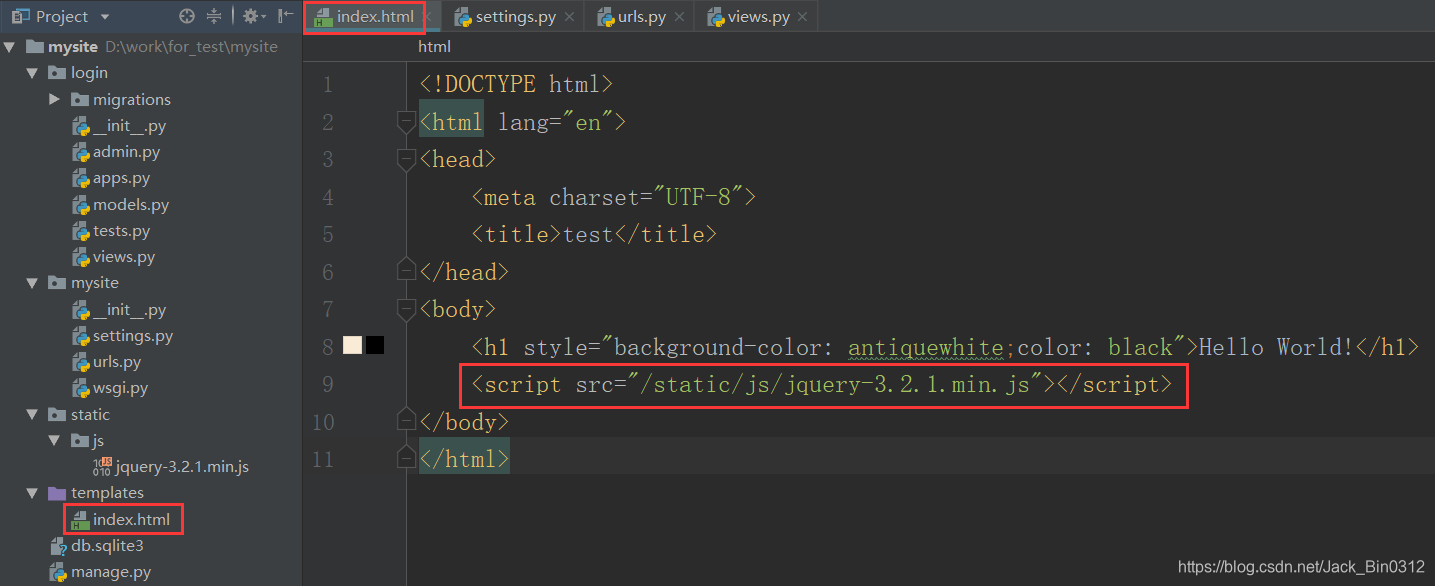Switch to the views.py editor tab
Viewport: 1435px width, 586px height.
758,17
